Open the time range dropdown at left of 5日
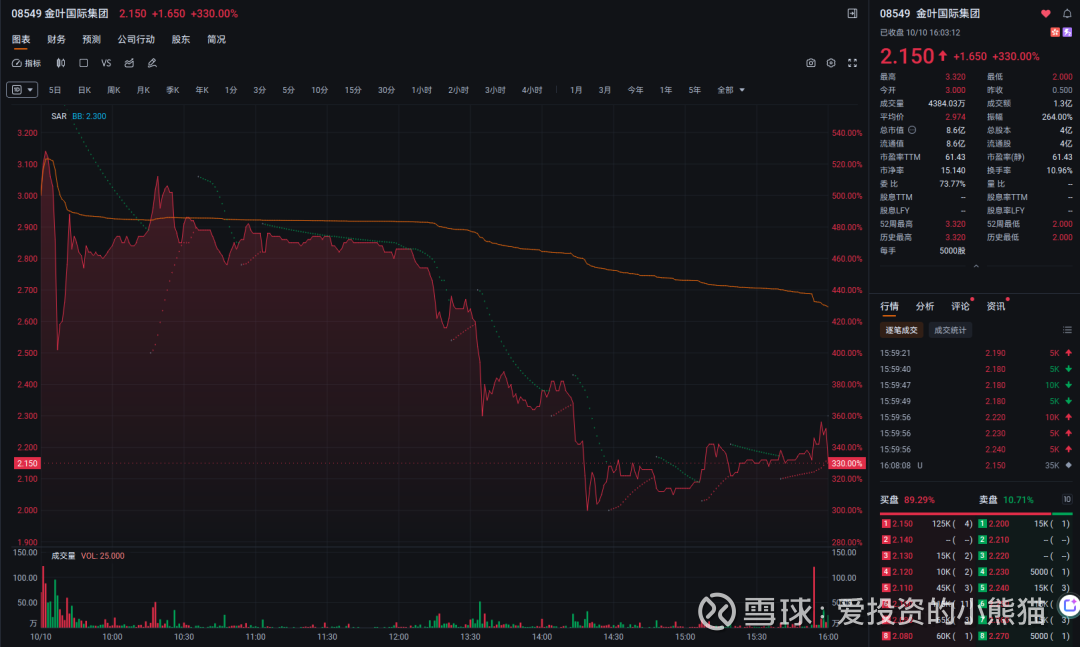 coord(22,90)
